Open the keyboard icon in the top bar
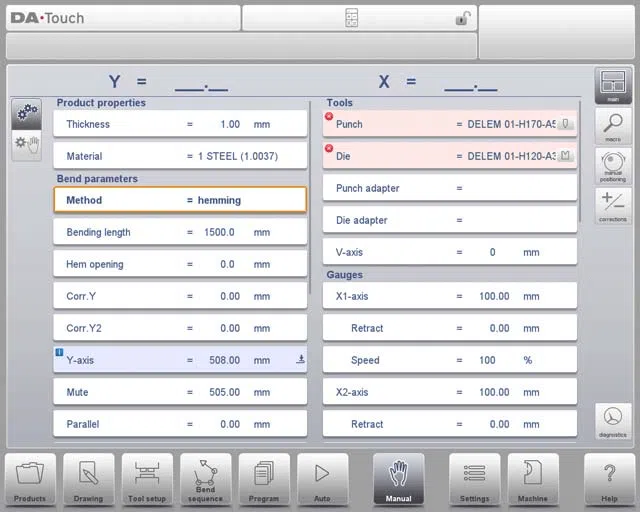This screenshot has width=640, height=512. (351, 18)
